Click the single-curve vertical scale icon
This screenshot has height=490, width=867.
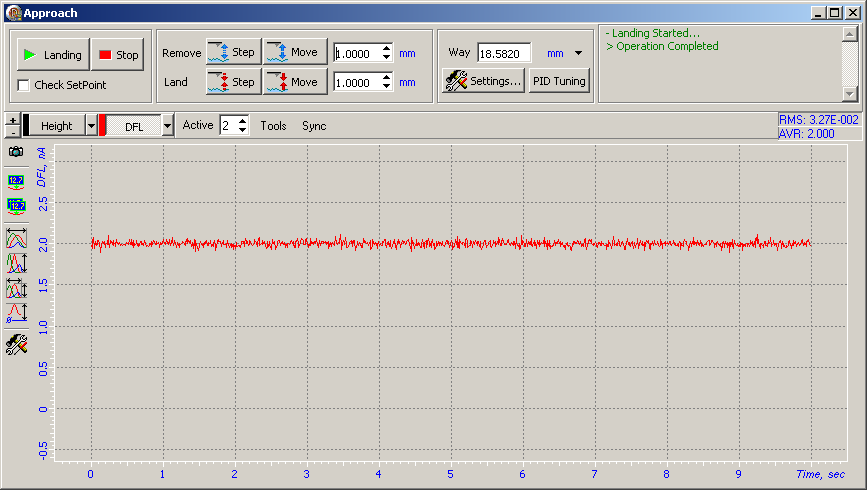point(17,313)
